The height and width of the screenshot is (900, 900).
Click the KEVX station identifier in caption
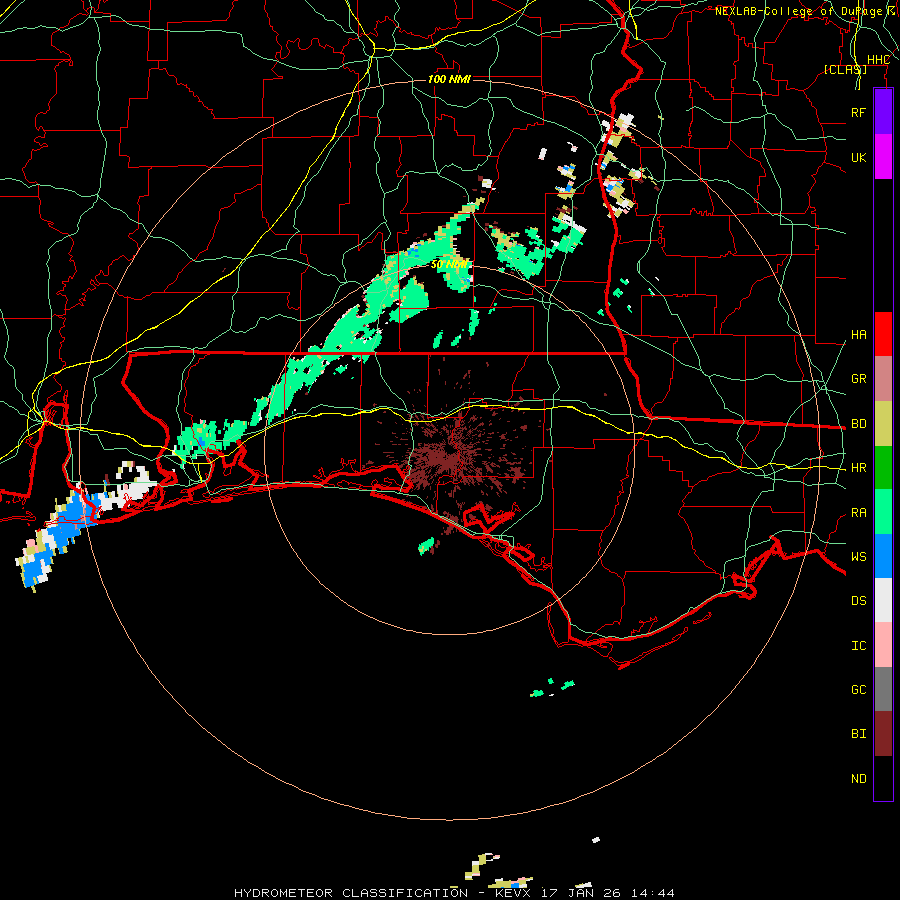(x=514, y=893)
